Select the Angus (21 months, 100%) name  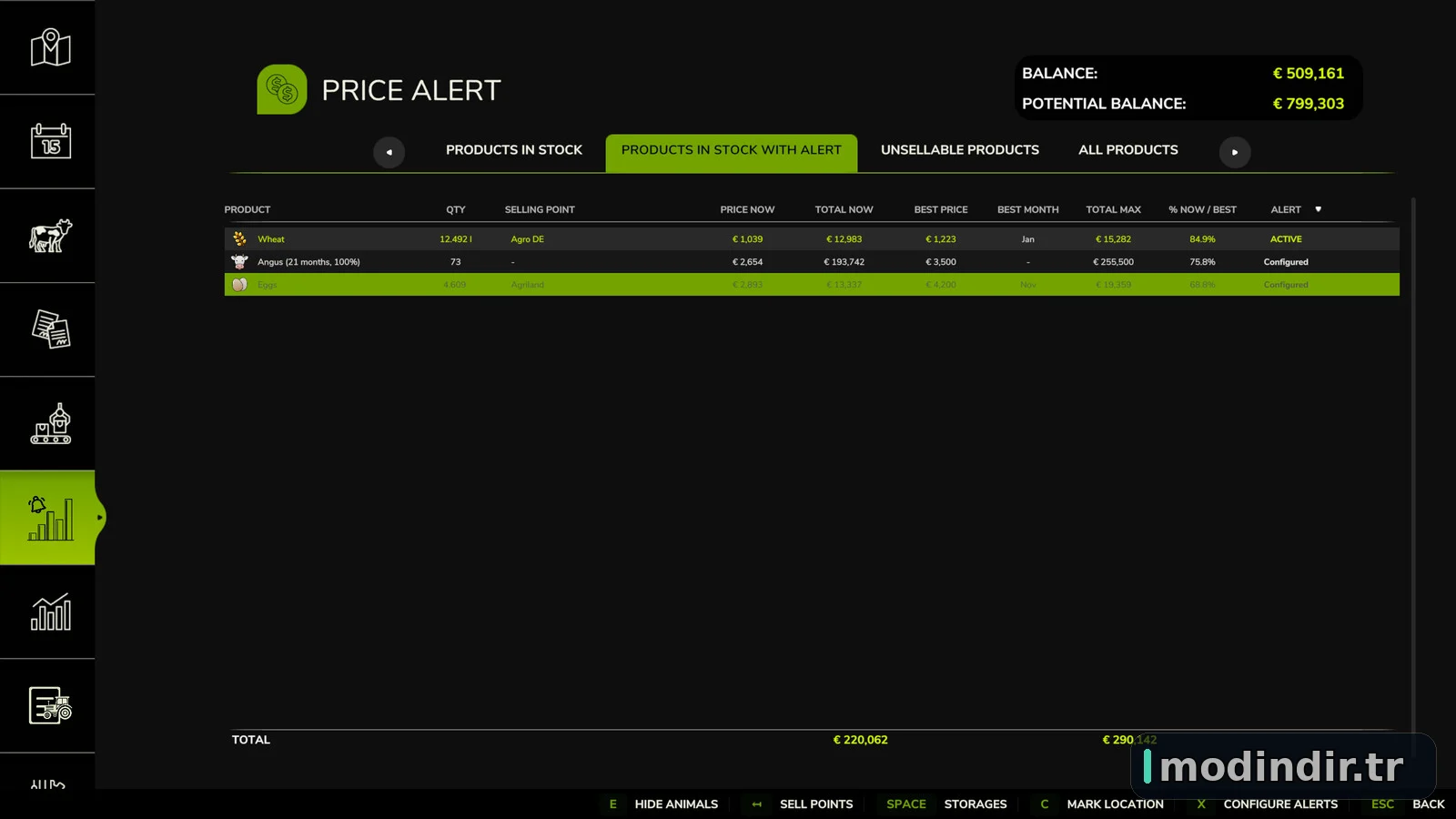point(308,262)
